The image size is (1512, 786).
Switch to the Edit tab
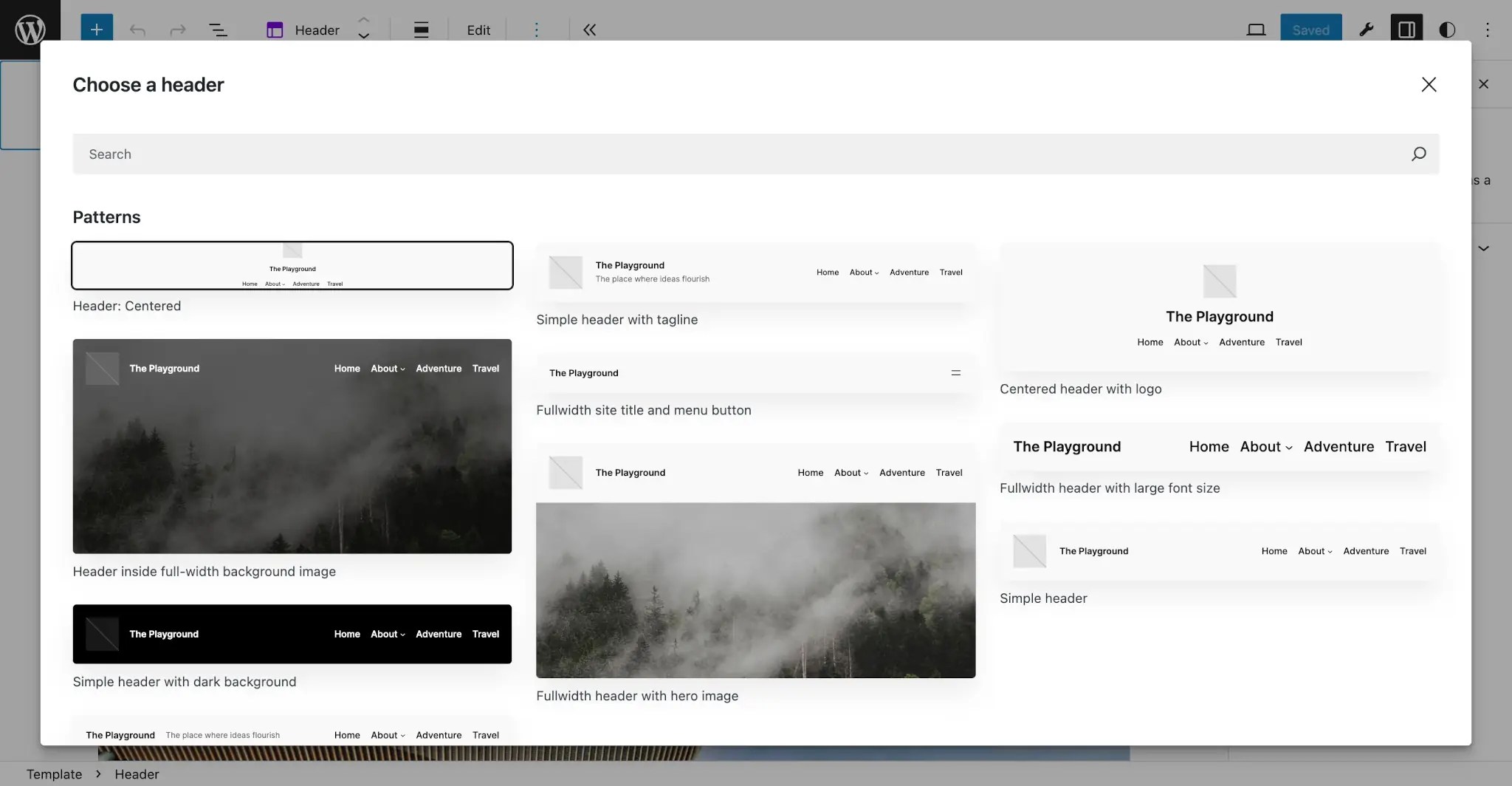tap(478, 30)
